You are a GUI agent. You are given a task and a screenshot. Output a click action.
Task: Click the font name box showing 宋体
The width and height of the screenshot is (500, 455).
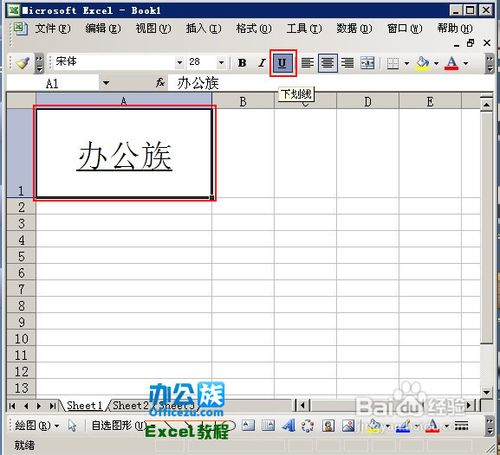(114, 62)
